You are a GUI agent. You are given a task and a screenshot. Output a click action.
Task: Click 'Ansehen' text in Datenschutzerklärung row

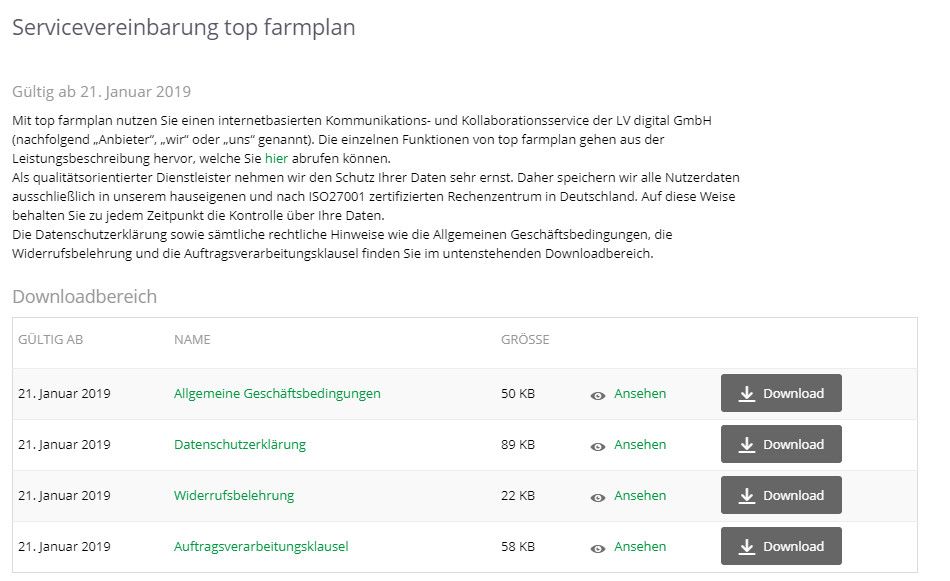640,444
